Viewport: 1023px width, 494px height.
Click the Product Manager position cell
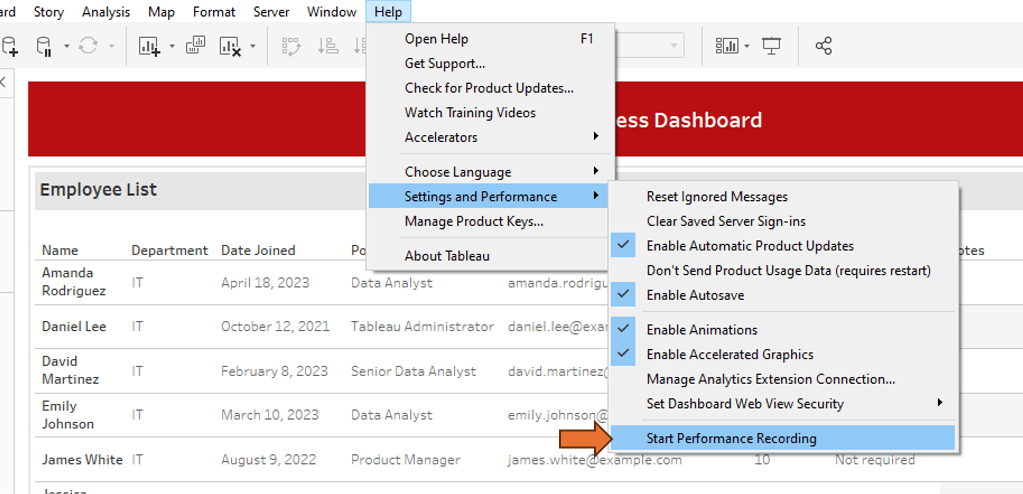pyautogui.click(x=406, y=460)
